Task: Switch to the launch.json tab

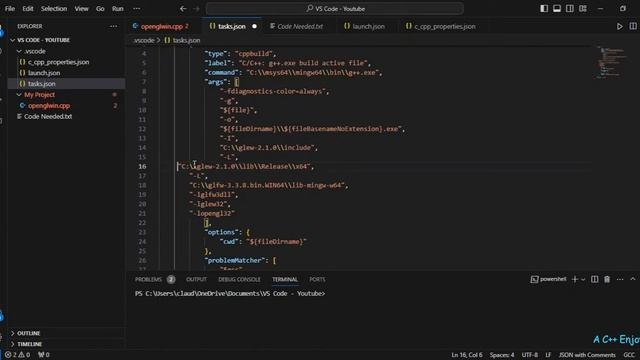Action: tap(368, 26)
